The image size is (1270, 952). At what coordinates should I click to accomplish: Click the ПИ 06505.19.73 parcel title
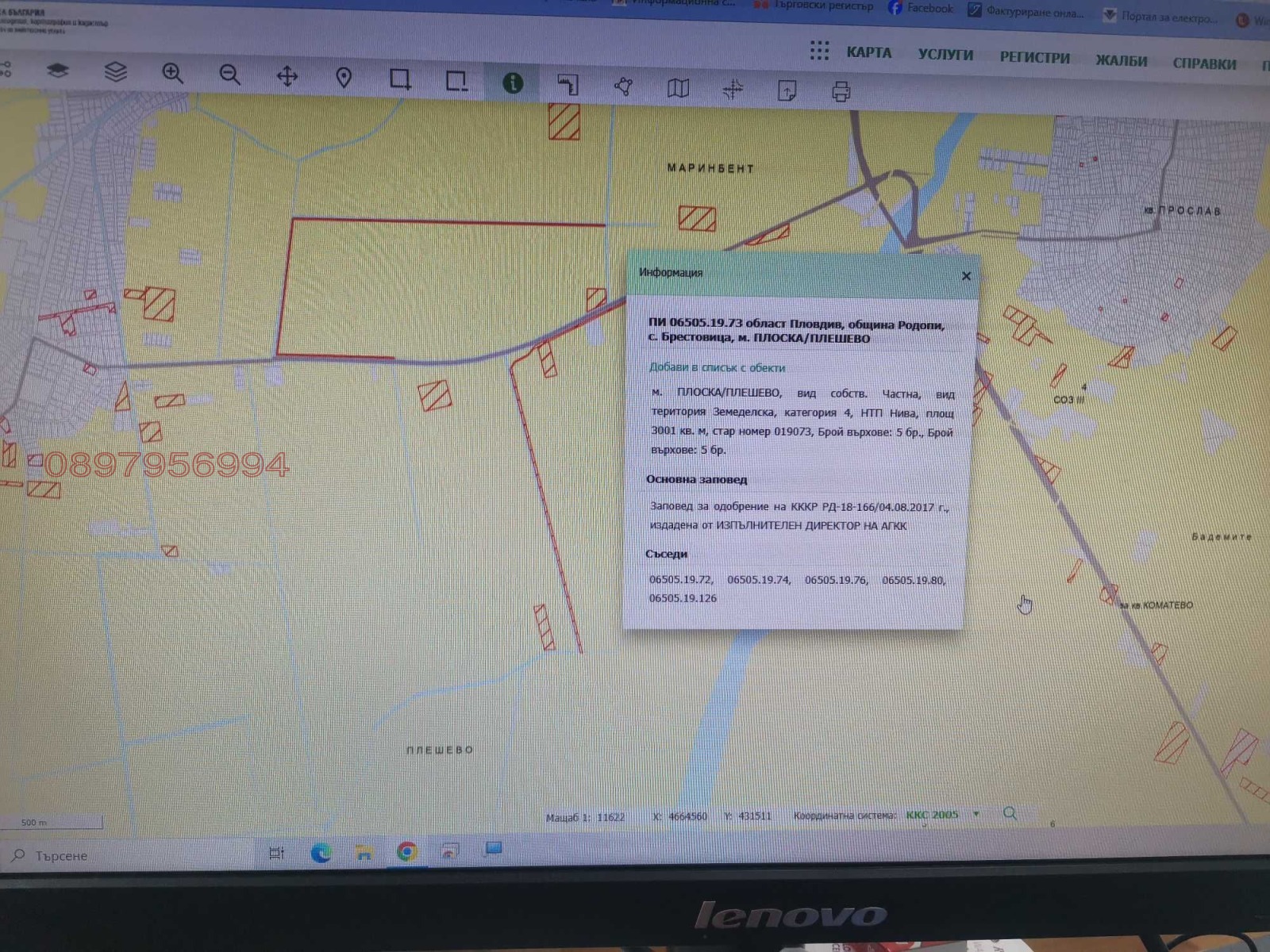click(796, 331)
